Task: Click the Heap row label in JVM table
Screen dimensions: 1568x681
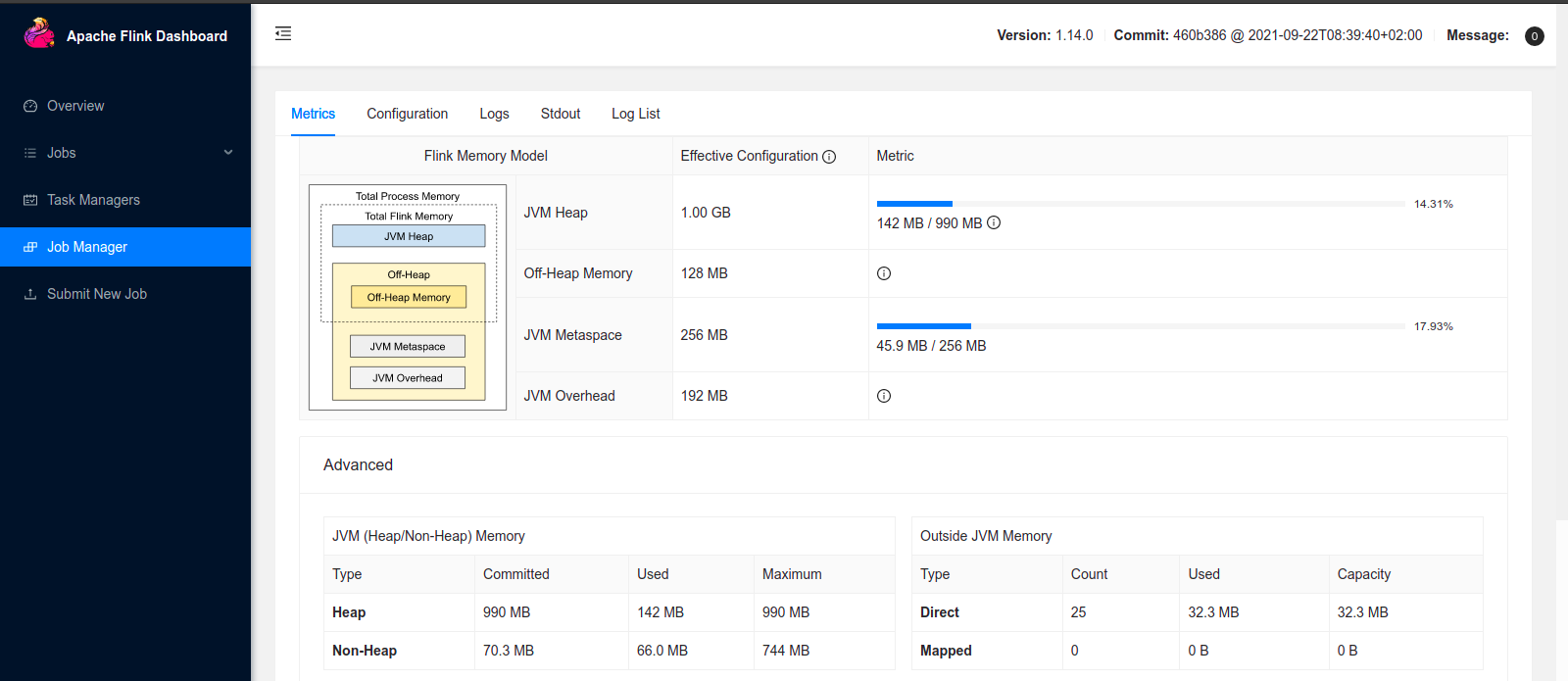Action: click(x=349, y=612)
